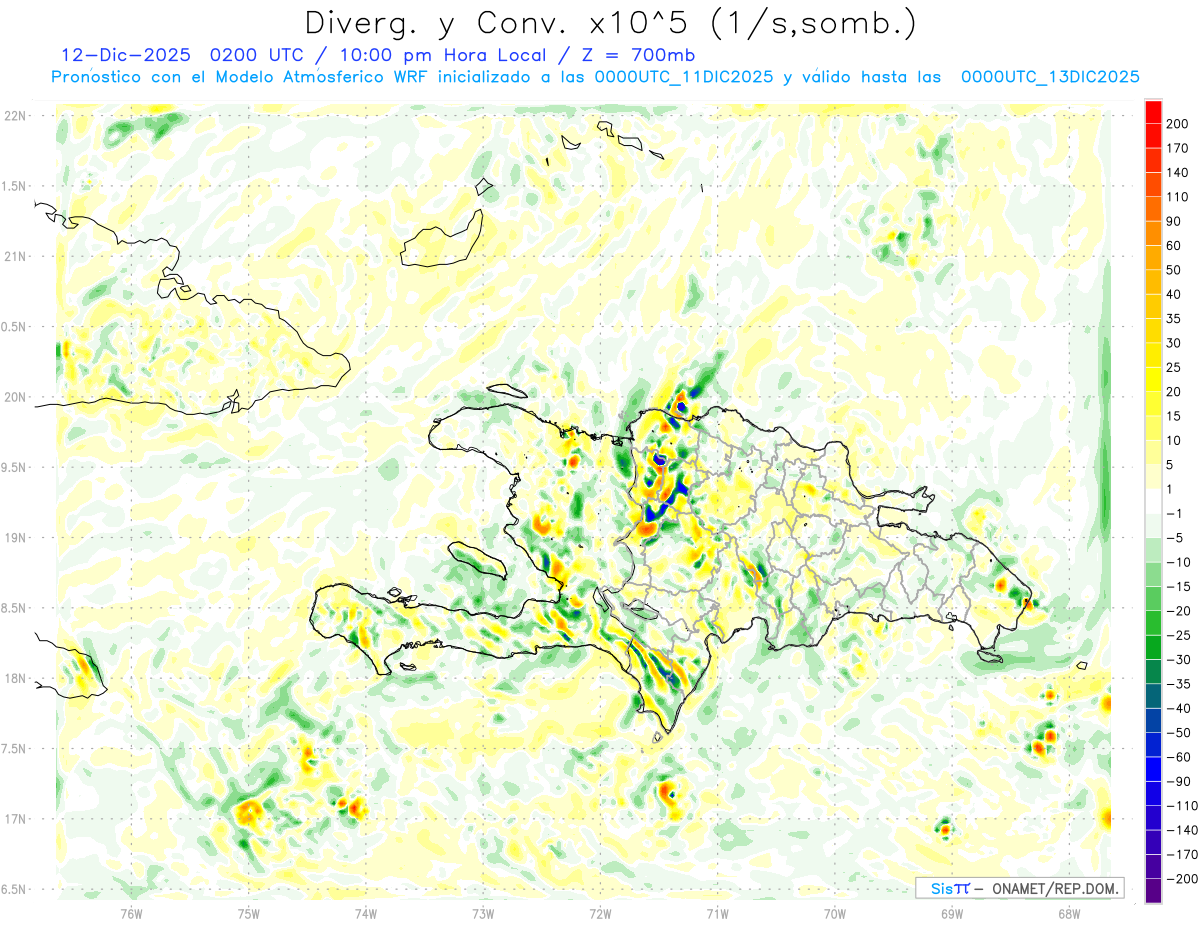This screenshot has height=927, width=1200.
Task: Click the white colorbar swatch between 1 and -1
Action: point(1153,501)
